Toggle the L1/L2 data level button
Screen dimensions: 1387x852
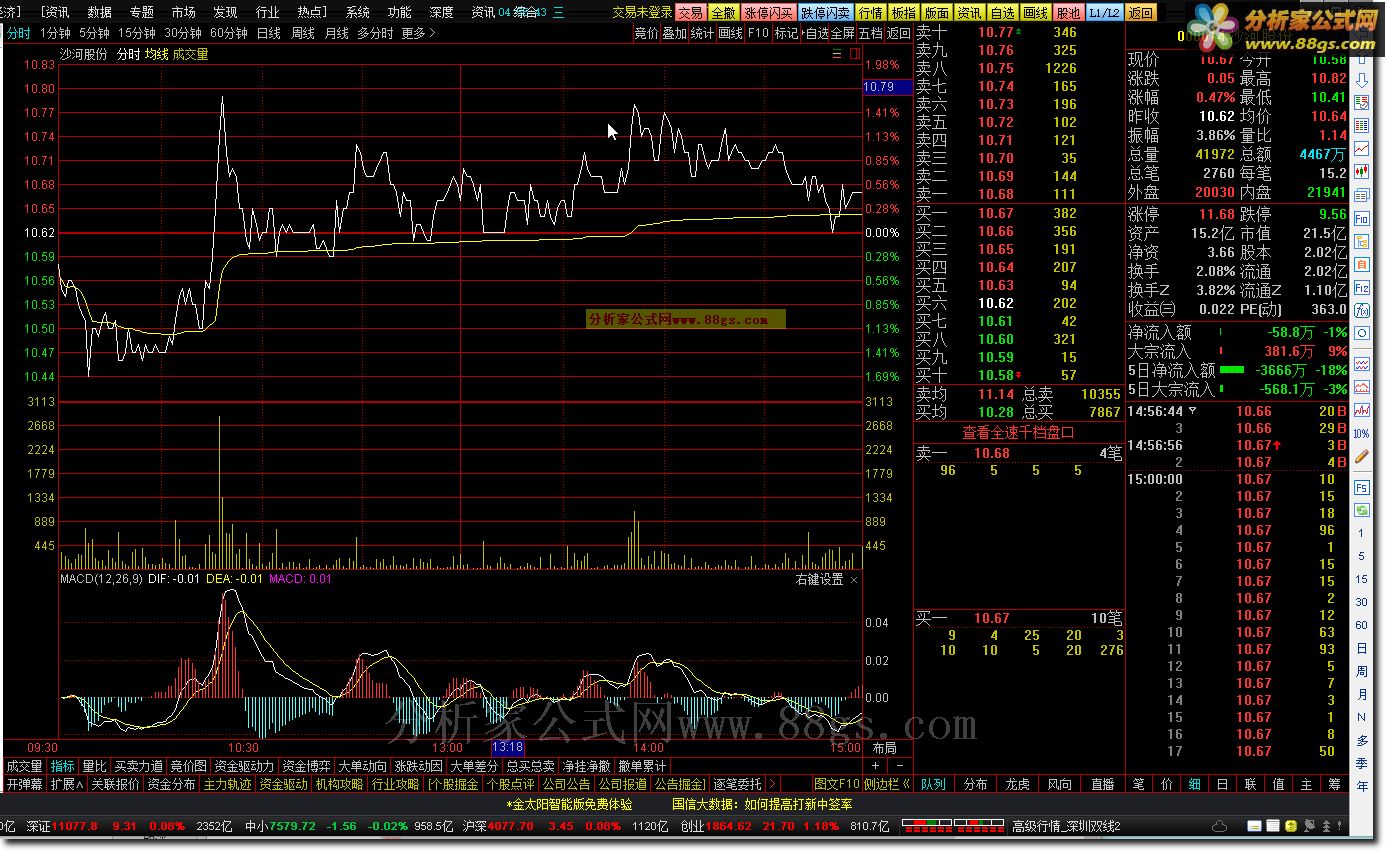pos(1104,13)
